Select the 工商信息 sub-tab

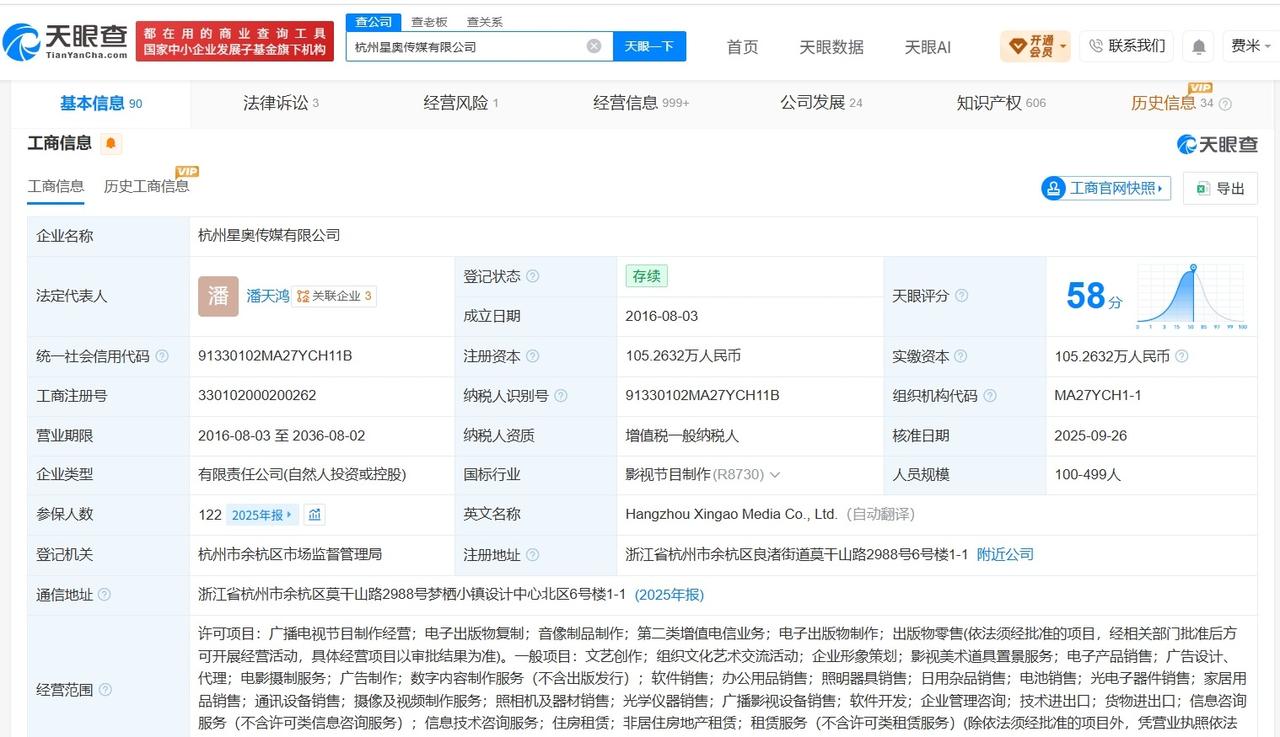[x=56, y=186]
